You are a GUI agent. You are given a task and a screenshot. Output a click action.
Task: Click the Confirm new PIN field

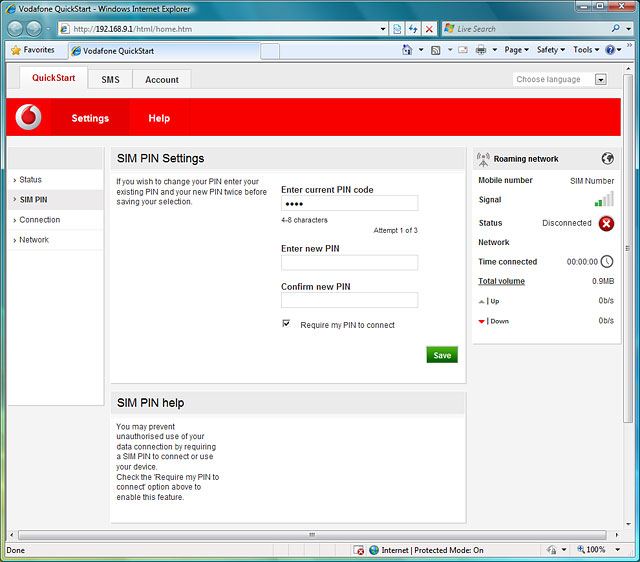(349, 300)
